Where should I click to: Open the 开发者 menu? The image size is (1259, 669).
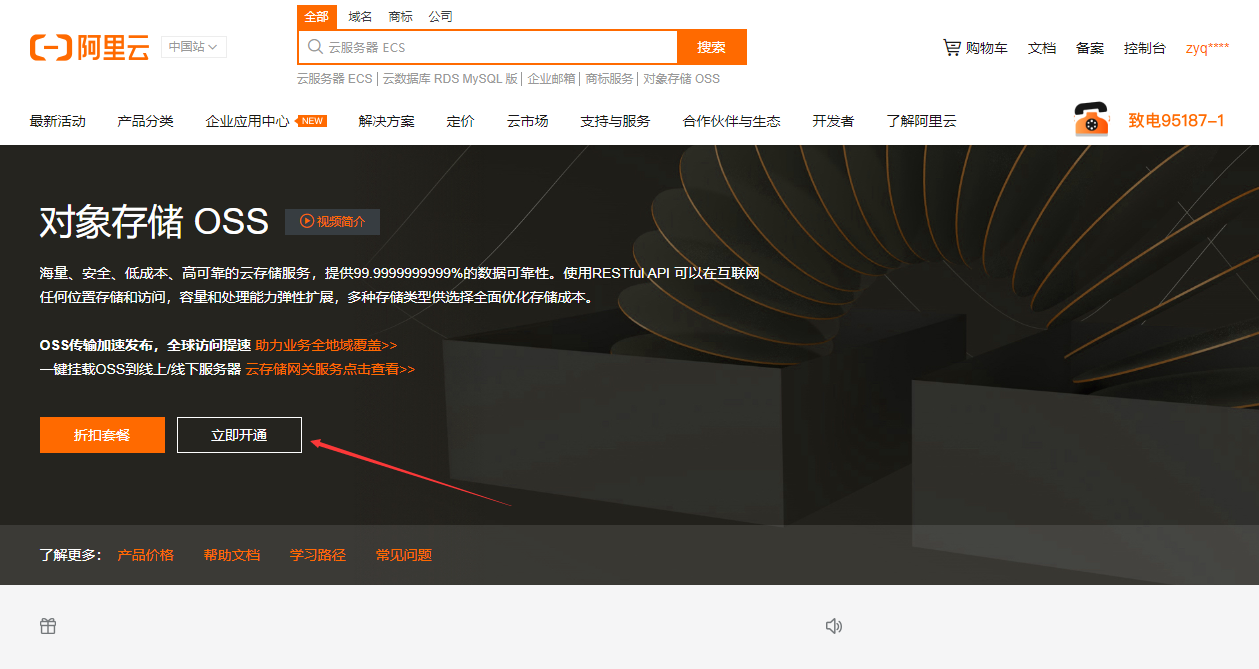tap(834, 121)
